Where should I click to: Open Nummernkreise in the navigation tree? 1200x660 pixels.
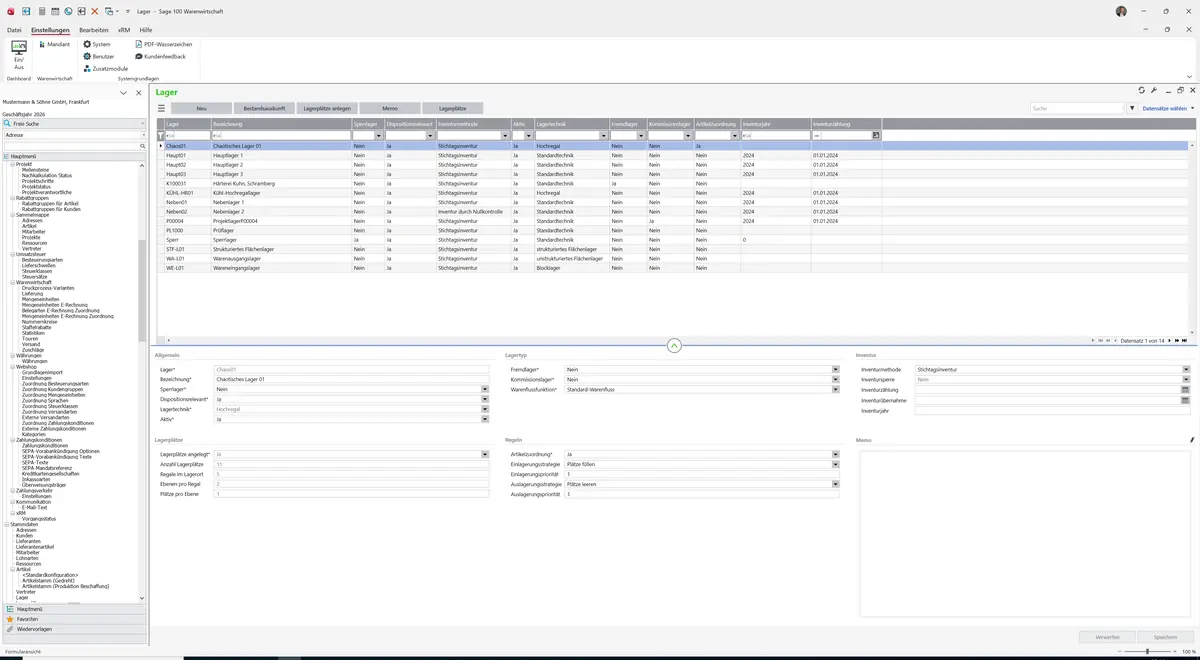coord(41,322)
